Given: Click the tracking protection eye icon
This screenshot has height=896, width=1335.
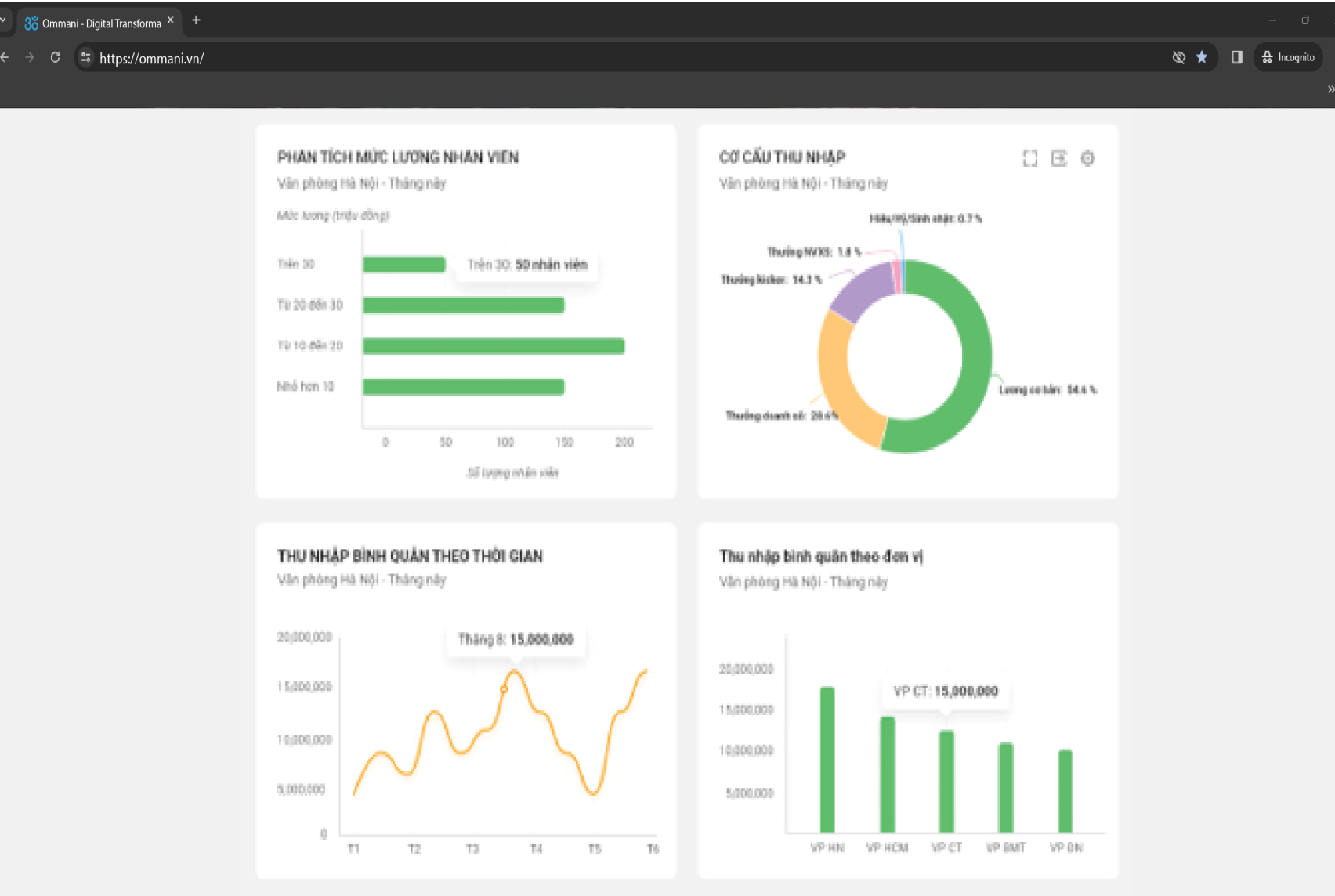Looking at the screenshot, I should pyautogui.click(x=1178, y=57).
